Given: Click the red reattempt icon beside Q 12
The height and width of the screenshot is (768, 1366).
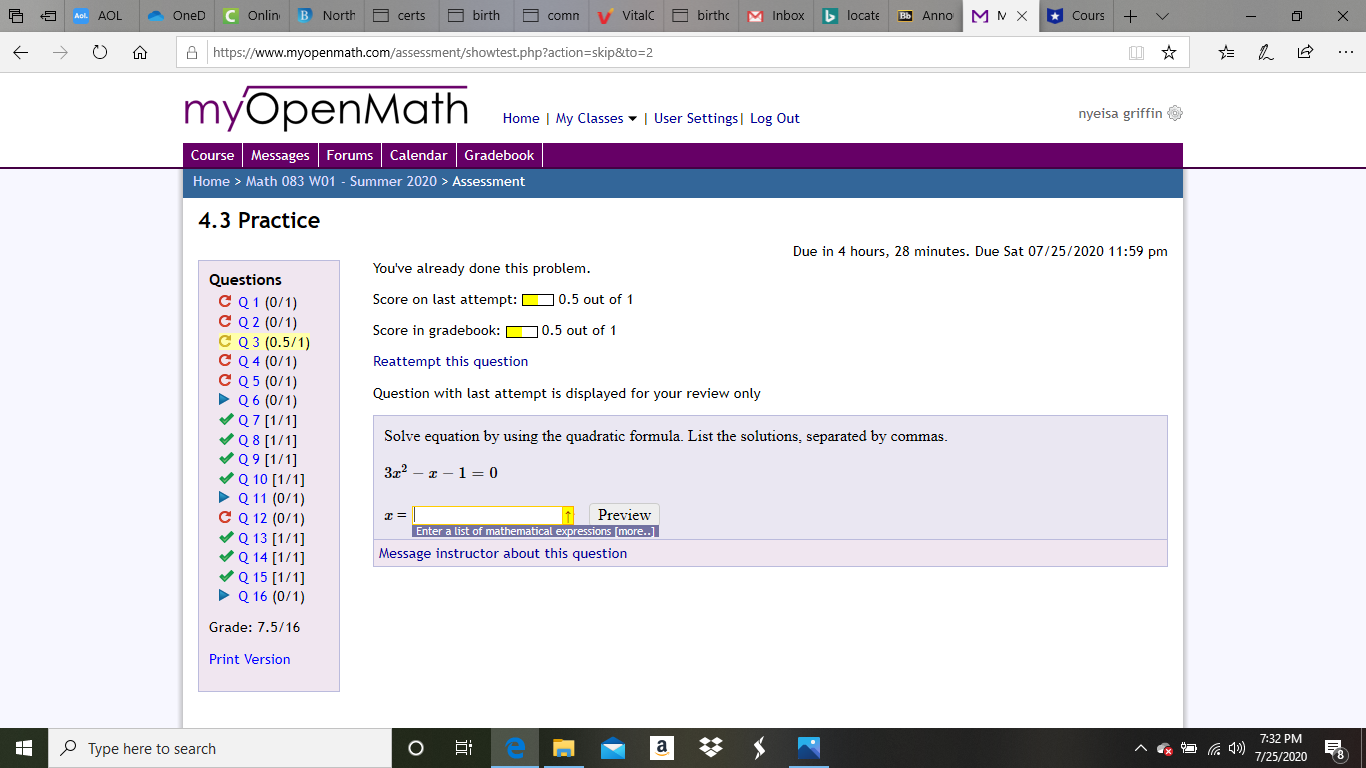Looking at the screenshot, I should tap(224, 518).
